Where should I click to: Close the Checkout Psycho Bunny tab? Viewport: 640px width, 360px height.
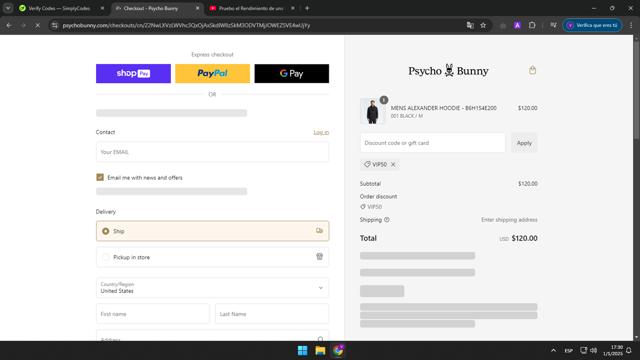point(198,8)
